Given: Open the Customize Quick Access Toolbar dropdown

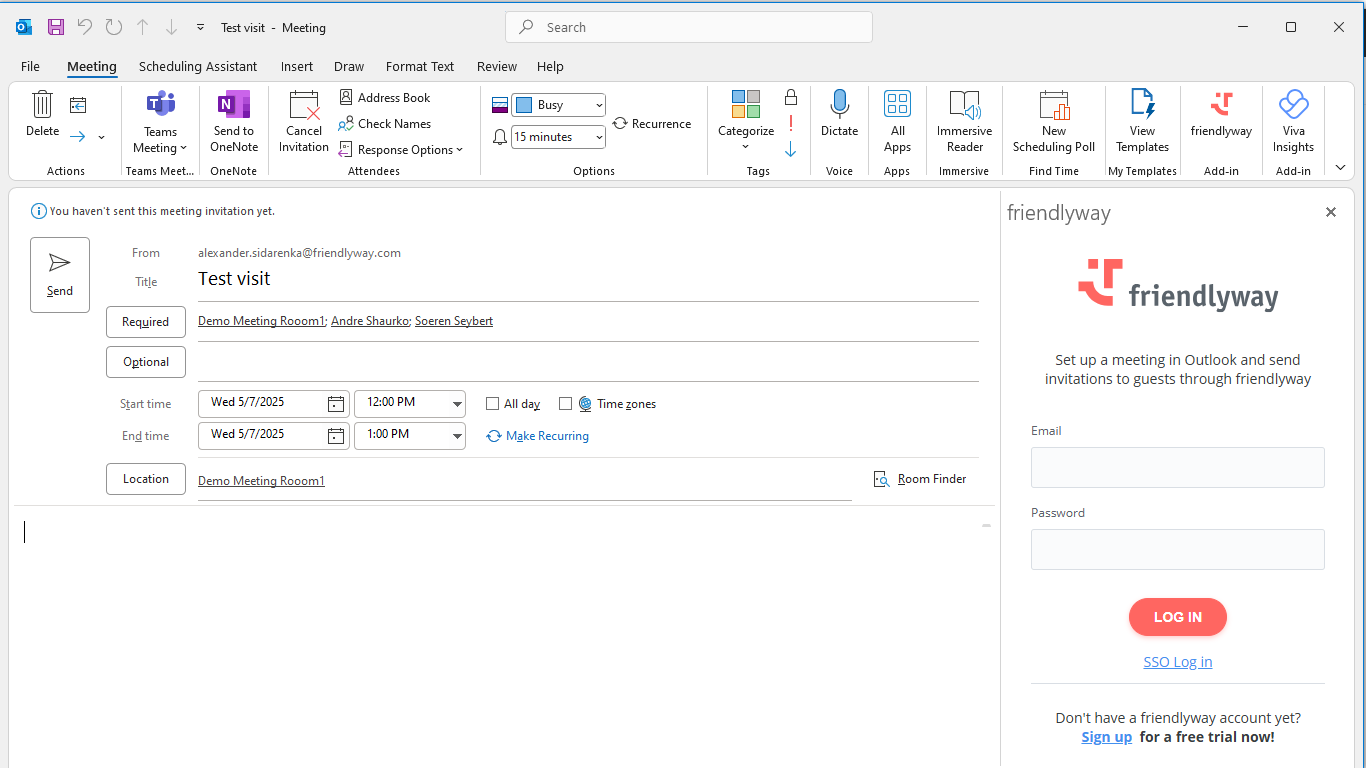Looking at the screenshot, I should [x=200, y=27].
